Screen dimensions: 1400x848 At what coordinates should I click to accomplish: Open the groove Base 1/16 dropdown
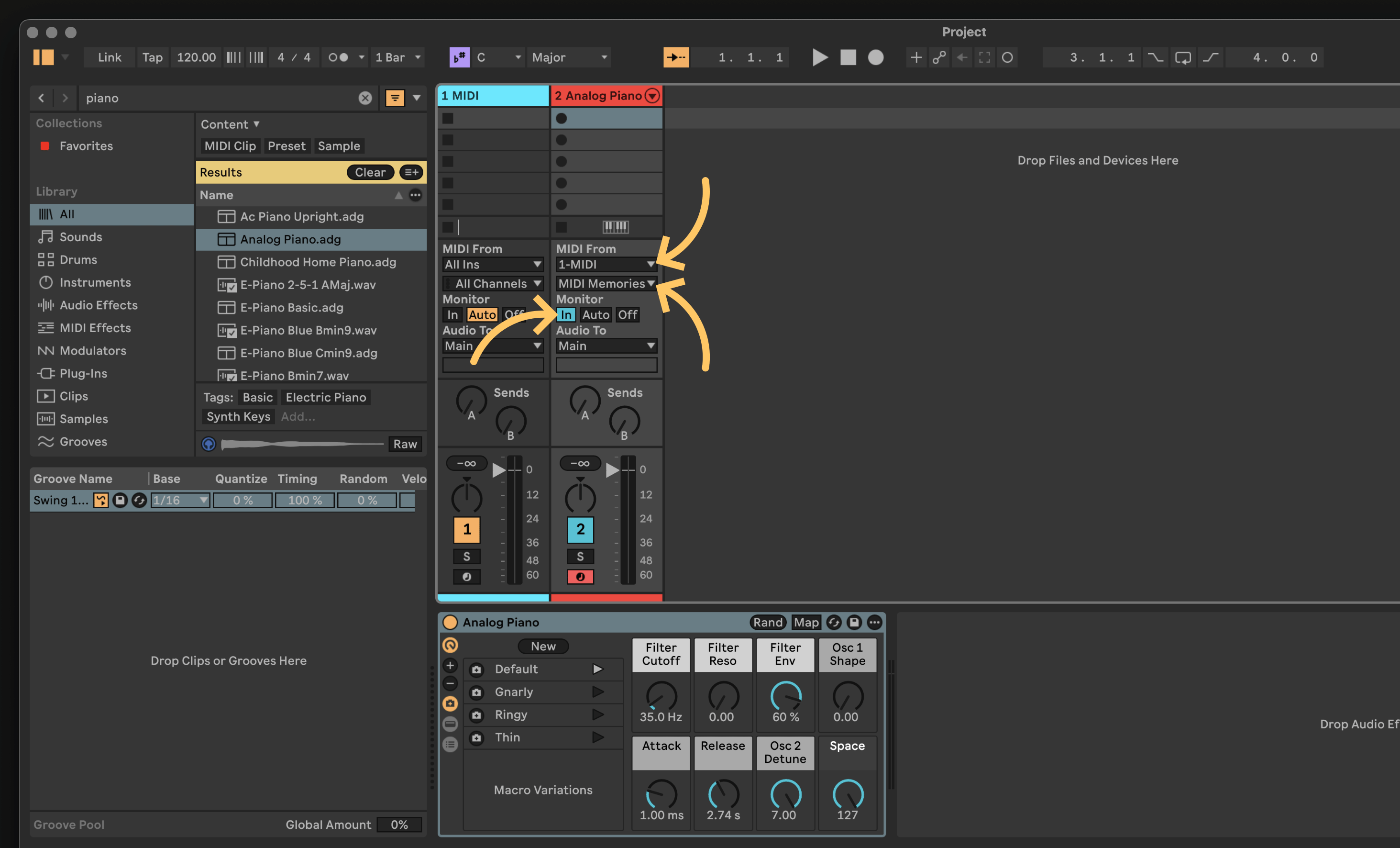tap(180, 500)
